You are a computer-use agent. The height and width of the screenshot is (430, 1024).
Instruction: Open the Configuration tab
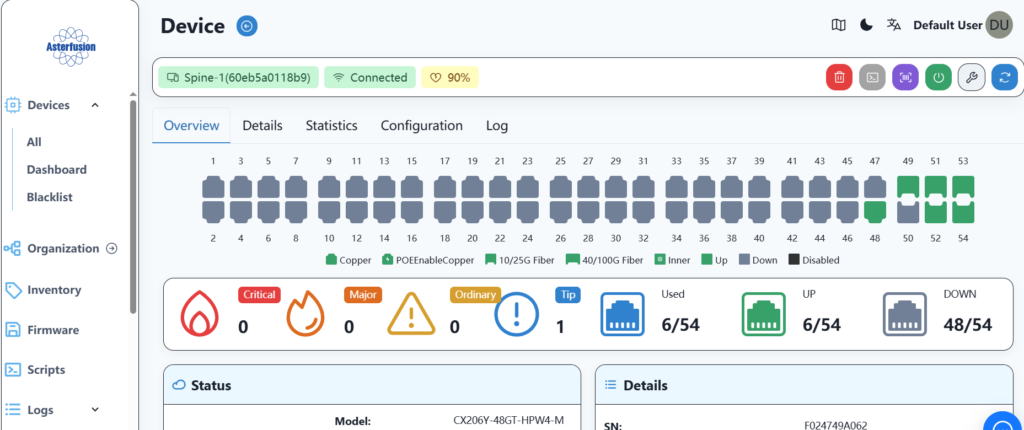pyautogui.click(x=421, y=126)
